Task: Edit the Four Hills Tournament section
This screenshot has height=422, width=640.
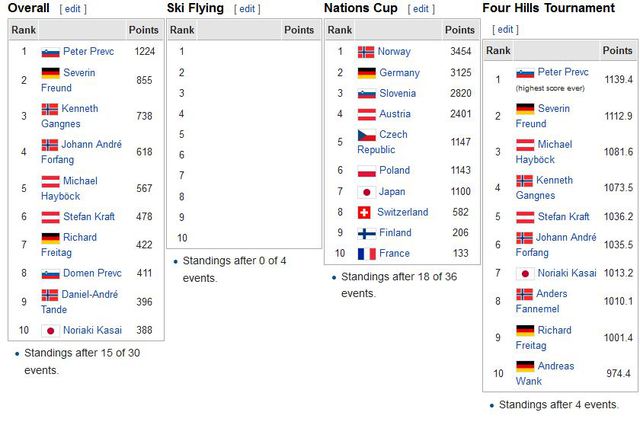Action: point(505,29)
